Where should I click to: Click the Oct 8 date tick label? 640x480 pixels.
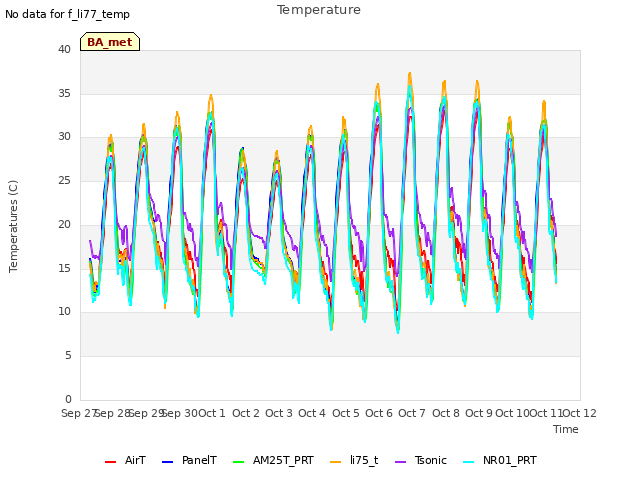click(x=446, y=413)
